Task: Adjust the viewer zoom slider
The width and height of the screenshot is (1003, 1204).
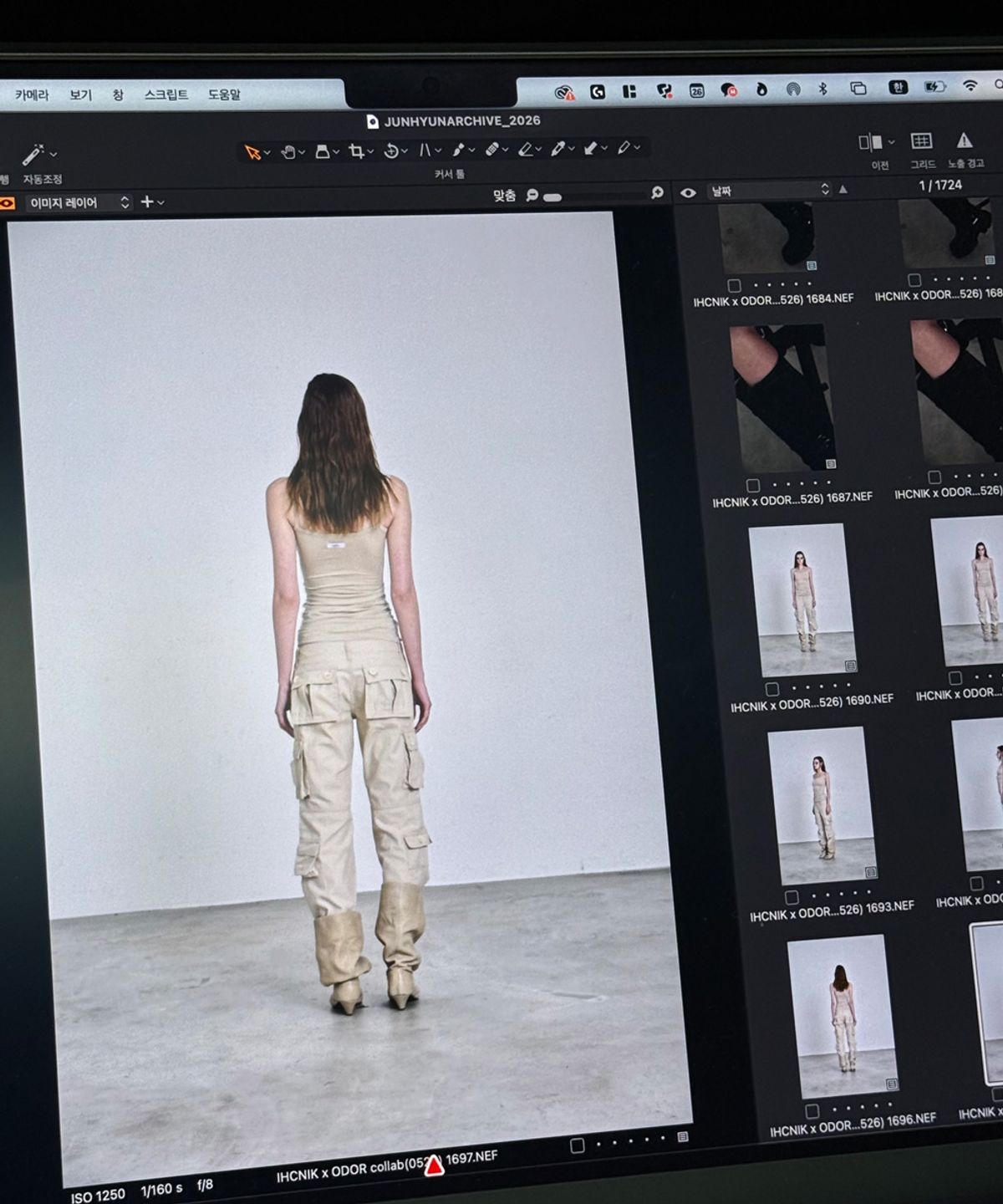Action: point(594,196)
